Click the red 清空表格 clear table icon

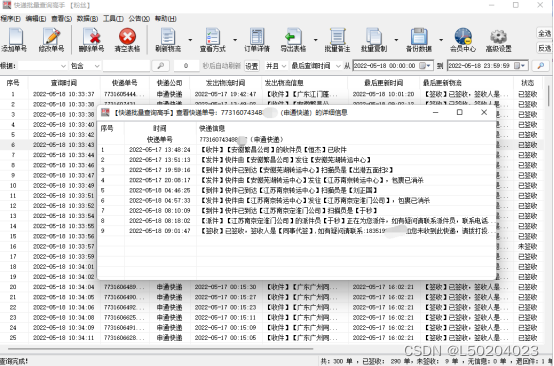click(128, 36)
